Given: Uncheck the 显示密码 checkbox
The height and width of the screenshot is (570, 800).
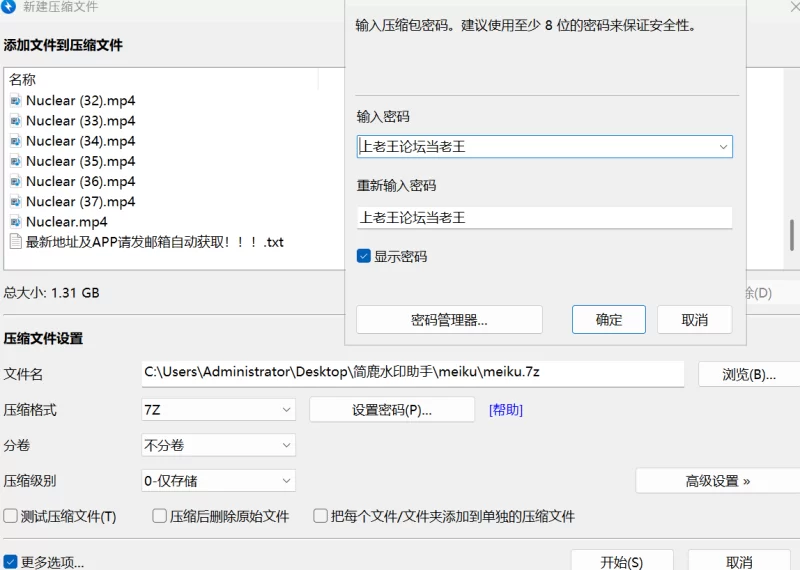Looking at the screenshot, I should [363, 256].
